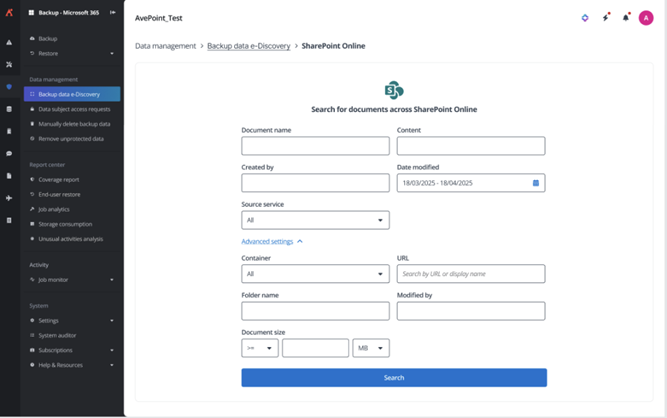Click the AvePoint logo in left rail
This screenshot has width=667, height=418.
pyautogui.click(x=9, y=12)
